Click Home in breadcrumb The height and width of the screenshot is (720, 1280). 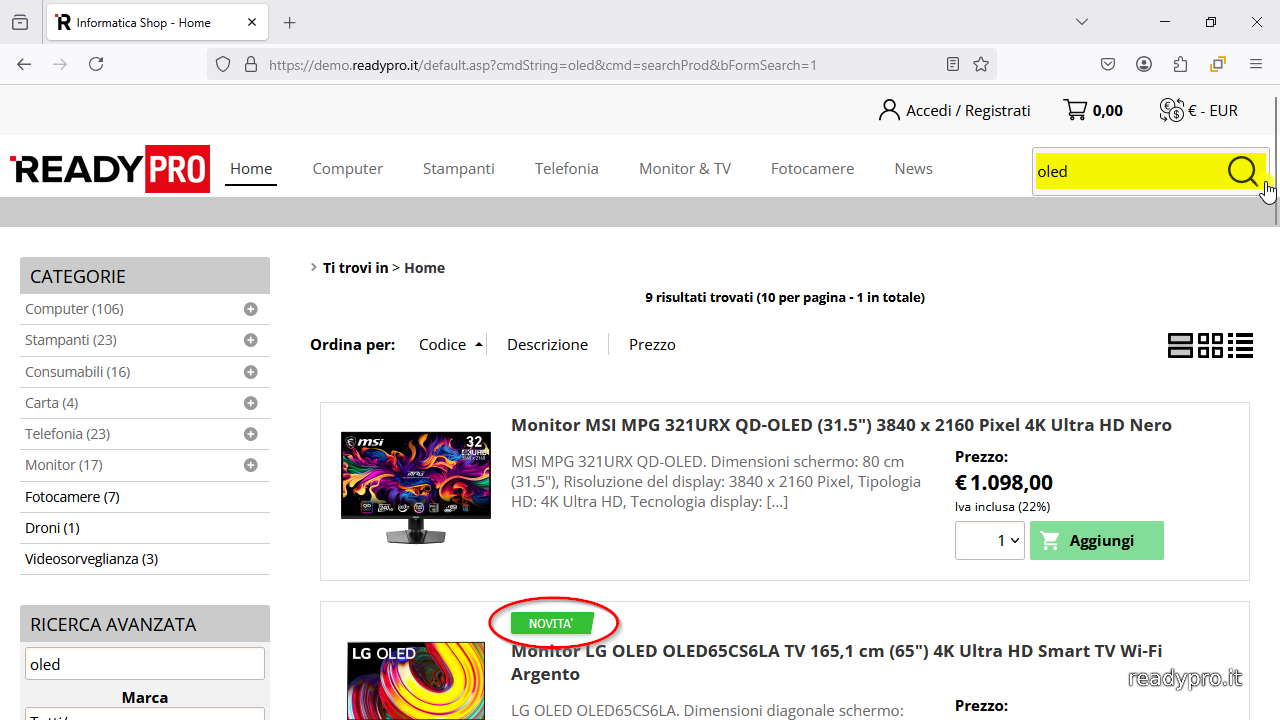click(x=424, y=267)
